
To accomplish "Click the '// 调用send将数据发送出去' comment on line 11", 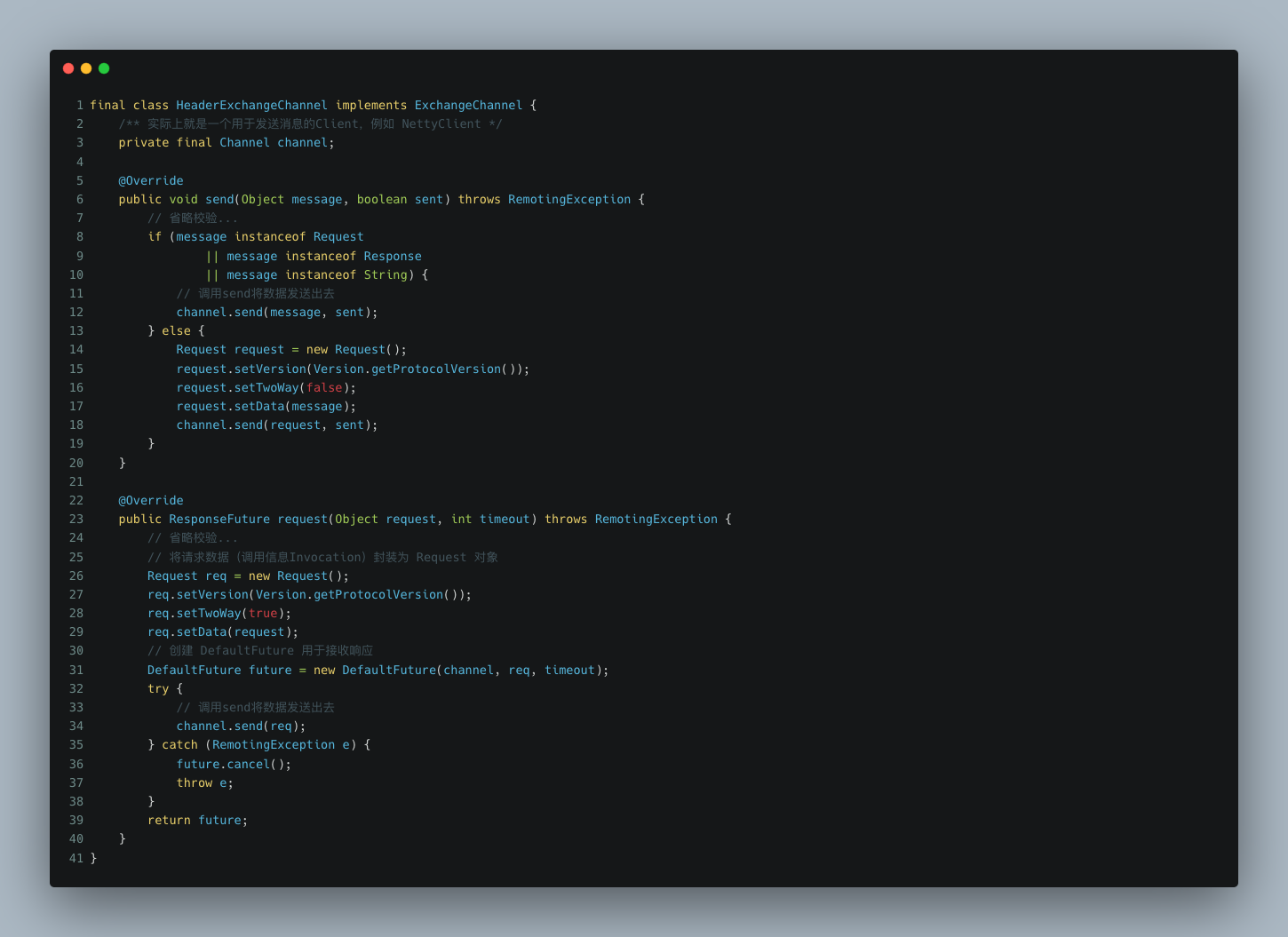I will [x=255, y=293].
